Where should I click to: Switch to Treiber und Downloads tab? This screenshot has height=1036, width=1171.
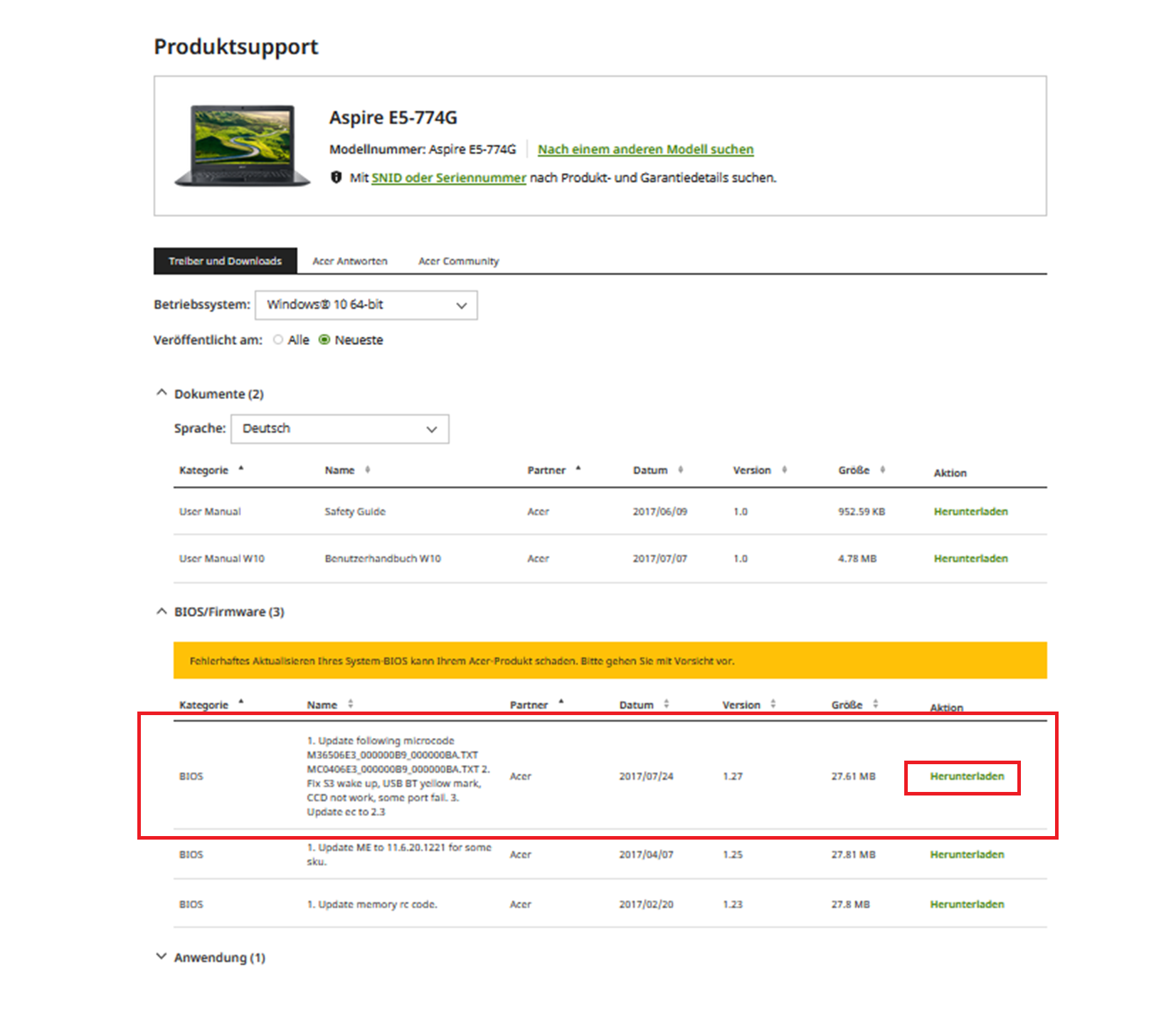click(x=226, y=261)
